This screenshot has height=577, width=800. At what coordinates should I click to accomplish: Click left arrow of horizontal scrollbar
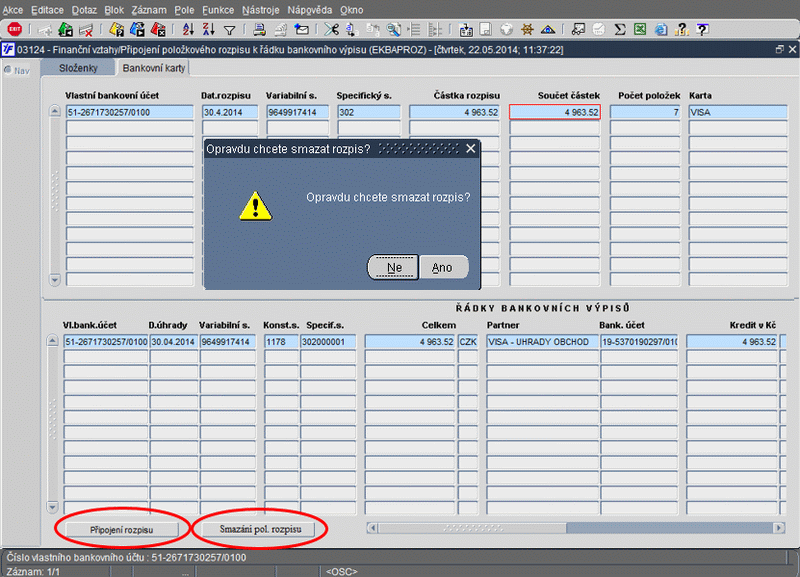pos(372,528)
